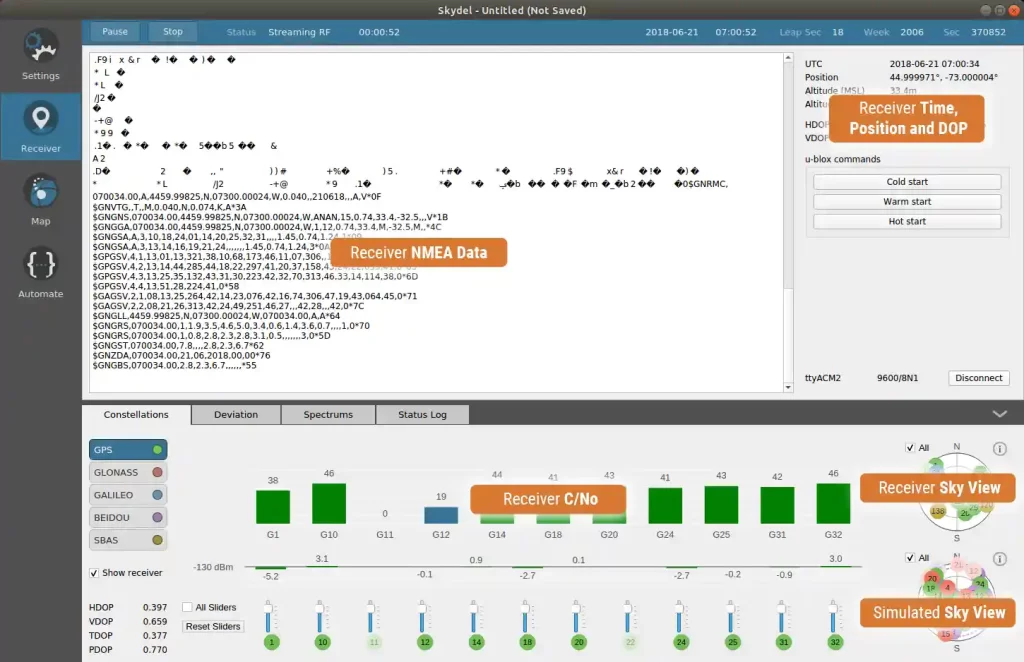Click satellite 10 green circle indicator
Viewport: 1024px width, 662px height.
[322, 642]
